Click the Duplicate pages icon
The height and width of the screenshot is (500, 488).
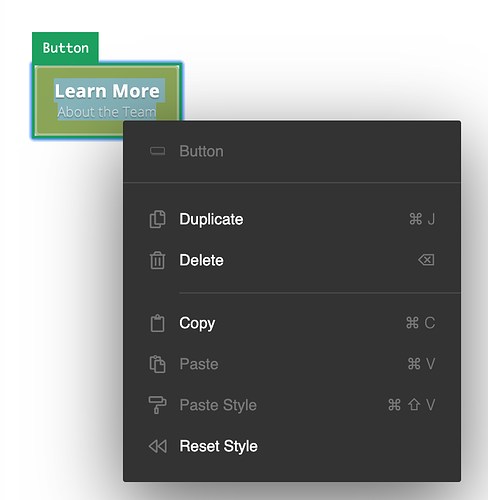click(x=157, y=219)
